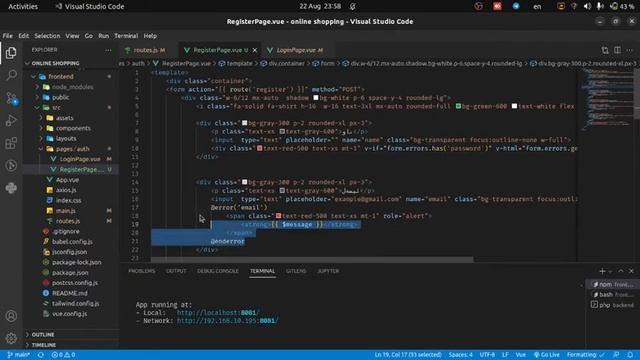
Task: Open Source Control view in activity bar
Action: pyautogui.click(x=11, y=98)
